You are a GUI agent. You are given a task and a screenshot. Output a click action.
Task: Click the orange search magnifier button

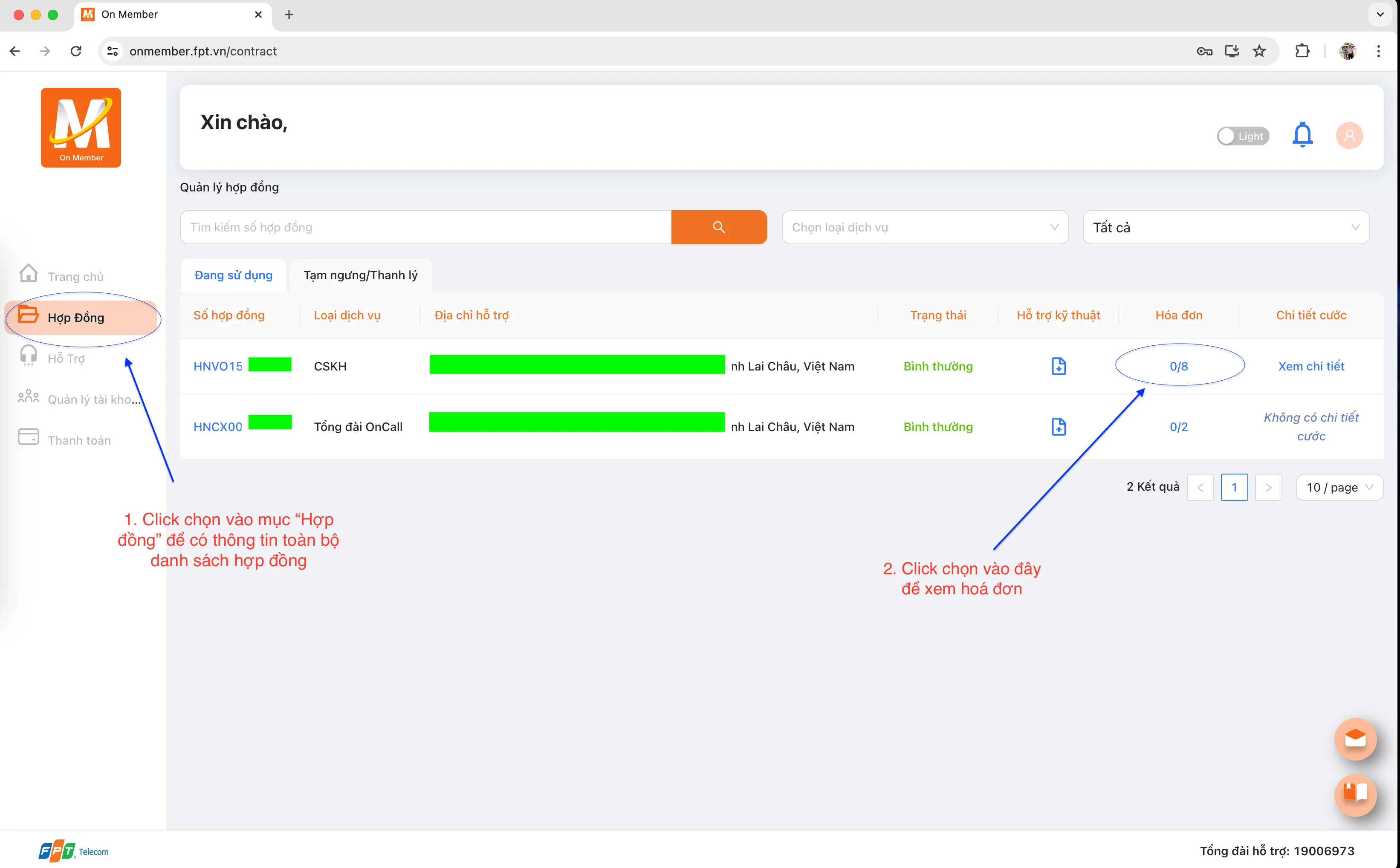click(718, 227)
